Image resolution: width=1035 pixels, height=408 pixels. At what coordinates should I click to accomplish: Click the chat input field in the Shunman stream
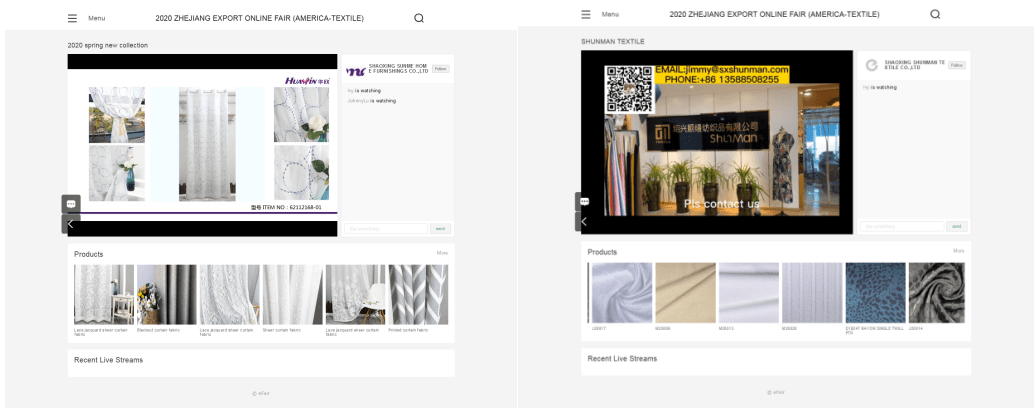pyautogui.click(x=902, y=227)
